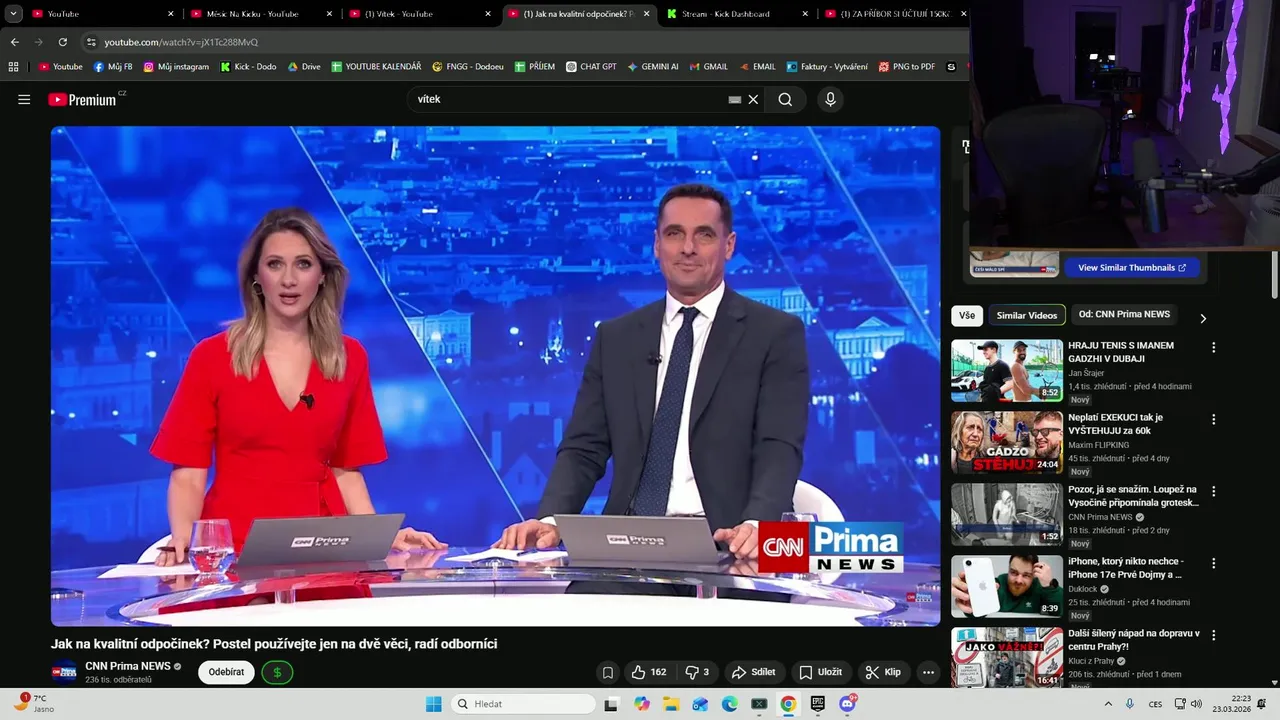
Task: Open View Similar Thumbnails link
Action: point(1132,268)
